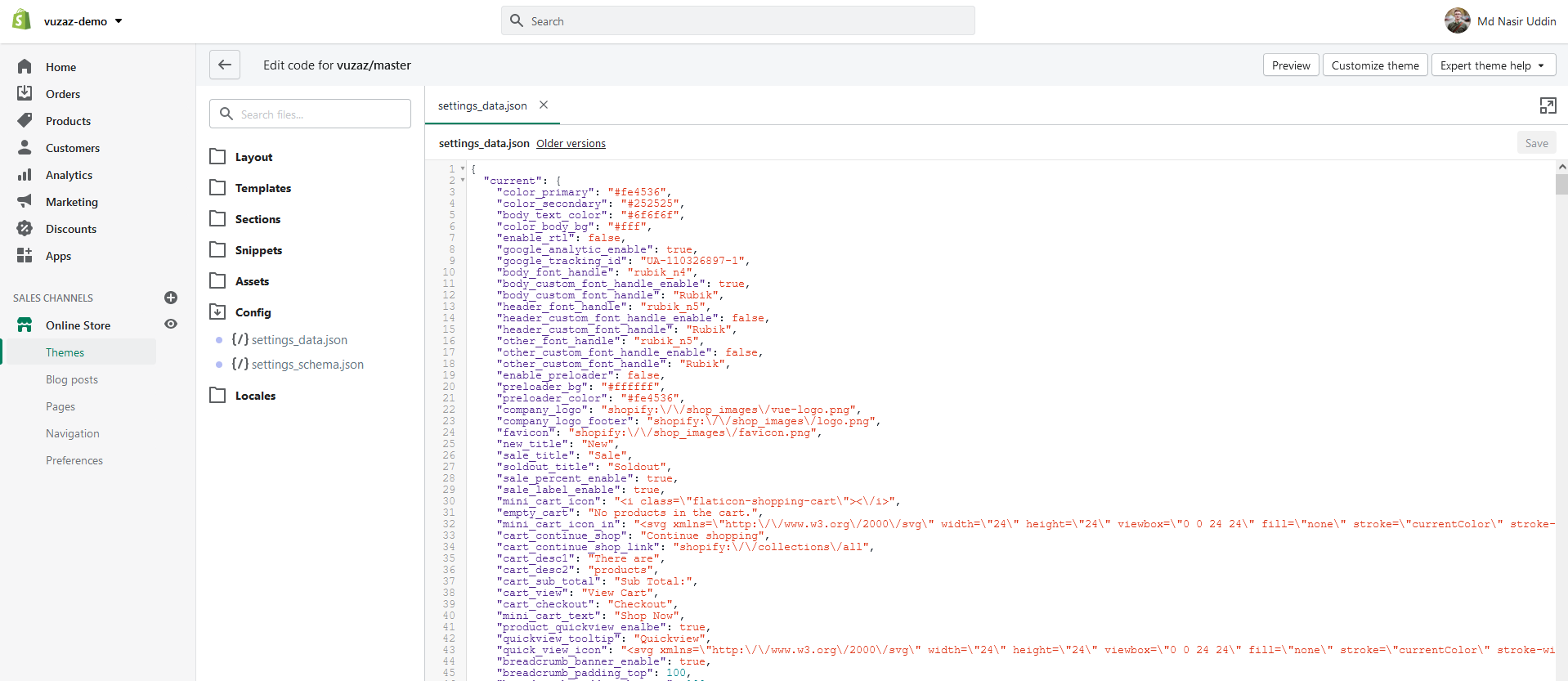This screenshot has width=1568, height=681.
Task: Click the Shopify logo icon
Action: click(x=22, y=20)
